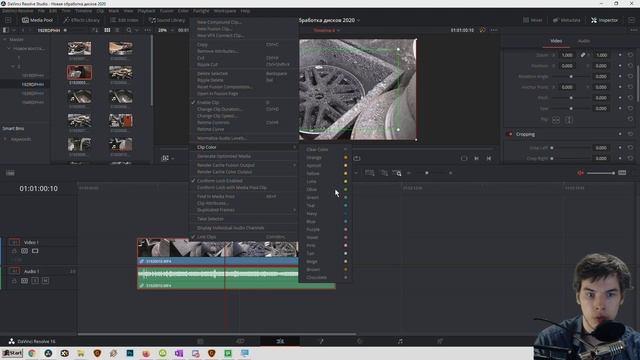640x360 pixels.
Task: Toggle Link Clips option
Action: click(x=244, y=237)
